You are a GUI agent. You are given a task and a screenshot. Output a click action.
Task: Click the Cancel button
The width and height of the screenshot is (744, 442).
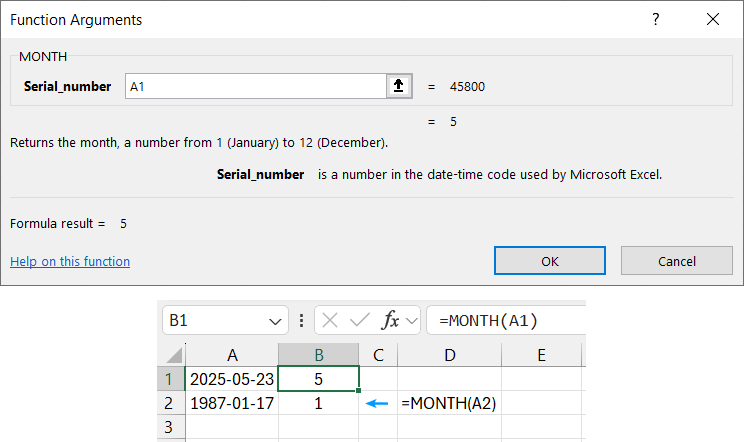point(677,260)
